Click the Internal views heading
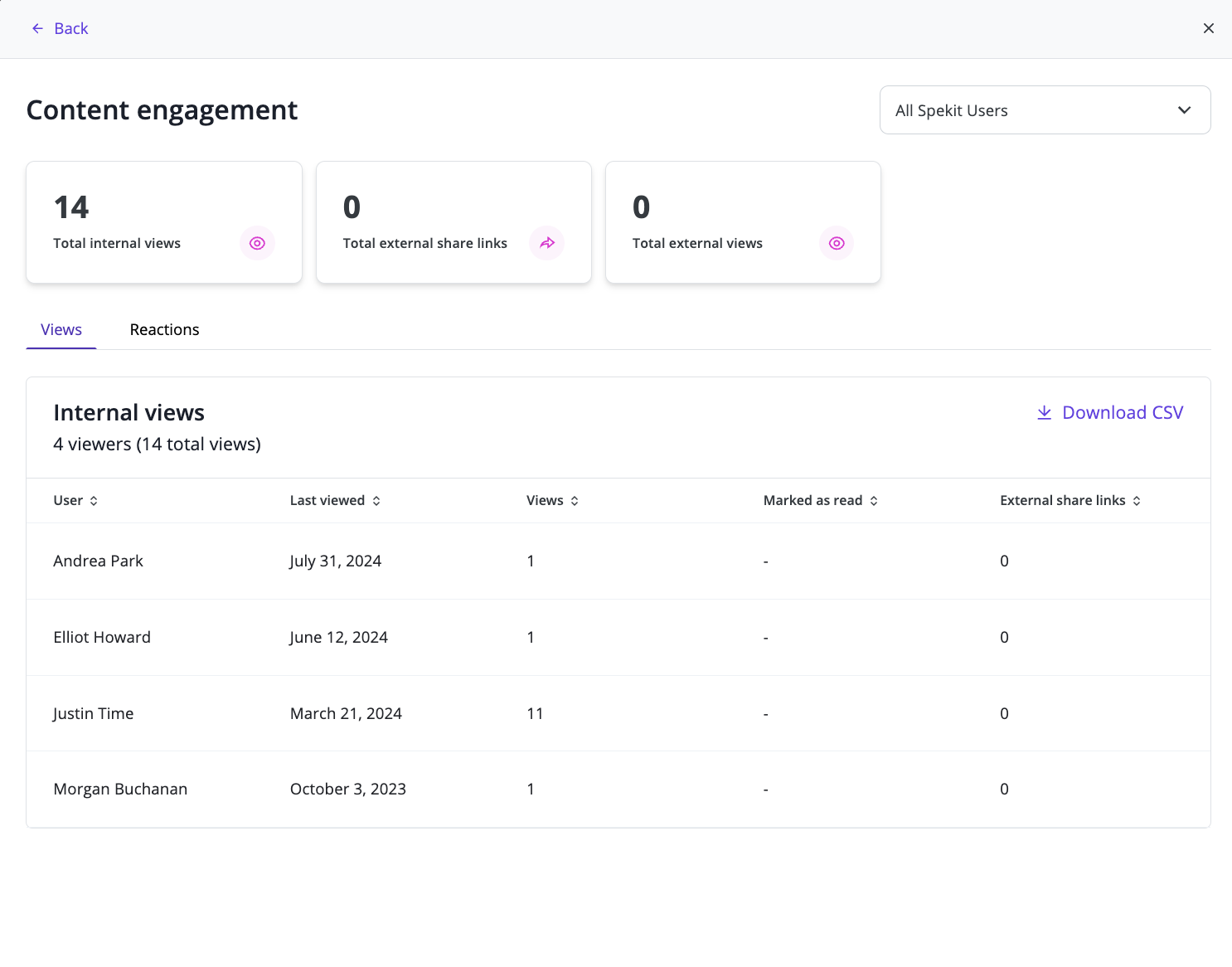 (x=129, y=413)
